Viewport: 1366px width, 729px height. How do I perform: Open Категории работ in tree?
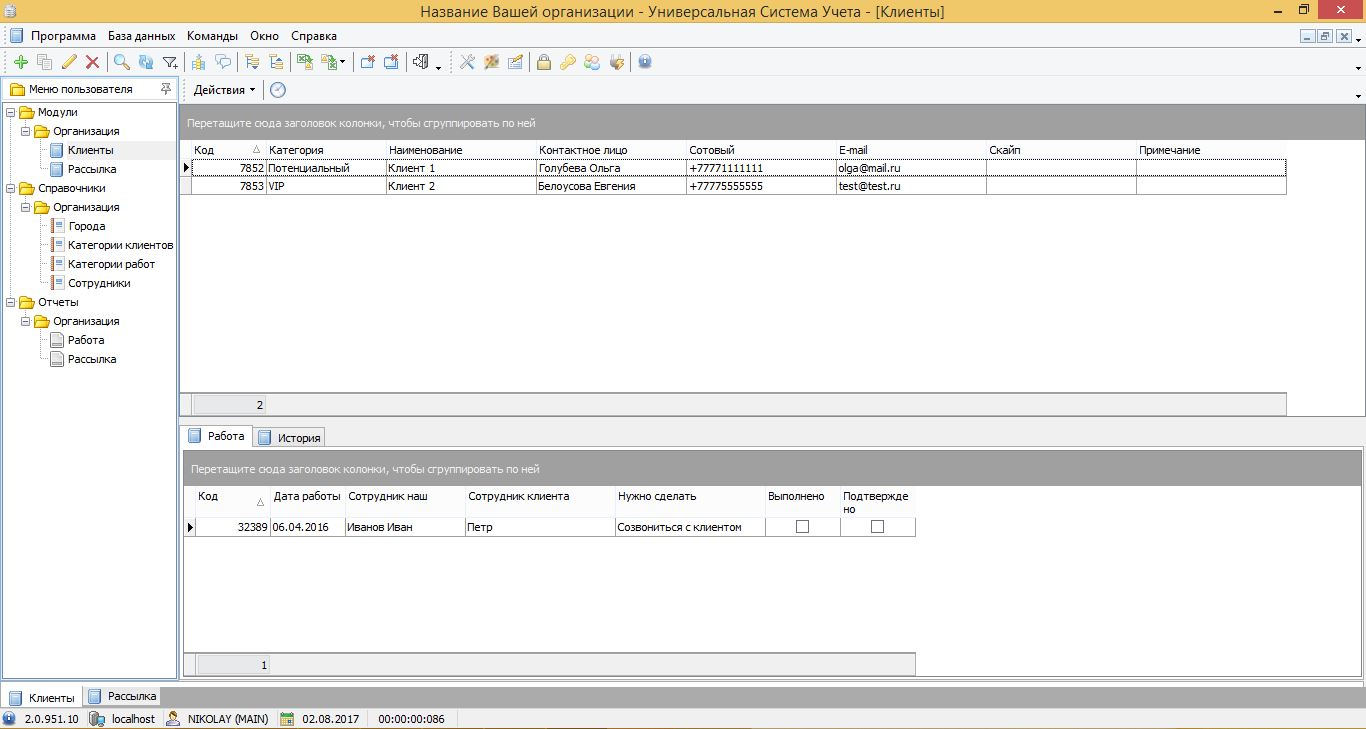[112, 265]
